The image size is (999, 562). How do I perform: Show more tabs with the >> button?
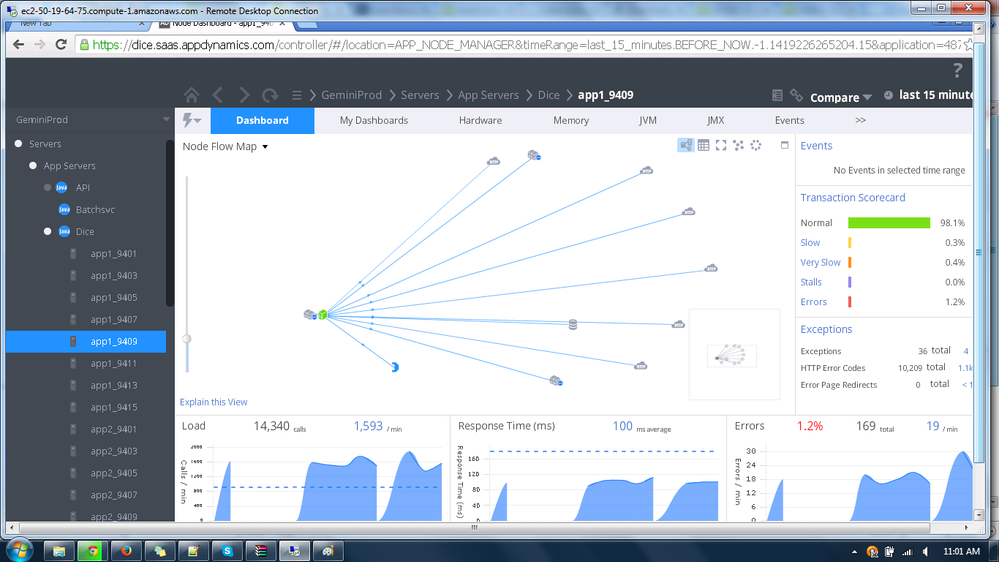pyautogui.click(x=860, y=120)
